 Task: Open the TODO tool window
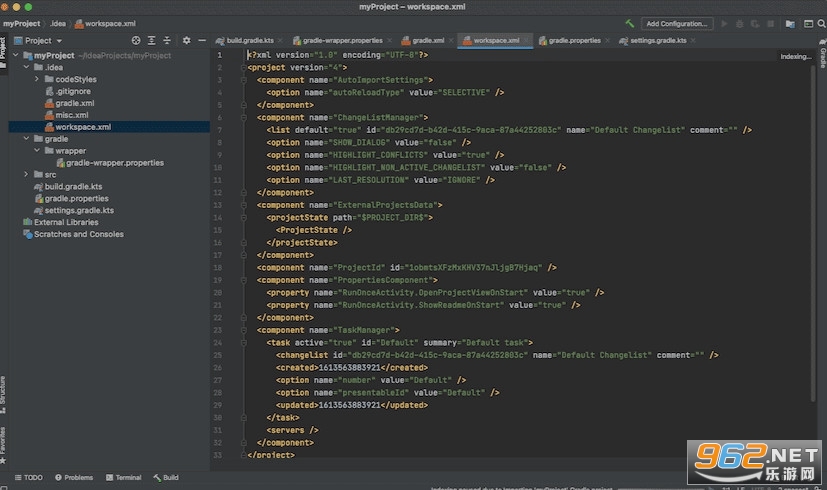(x=29, y=477)
